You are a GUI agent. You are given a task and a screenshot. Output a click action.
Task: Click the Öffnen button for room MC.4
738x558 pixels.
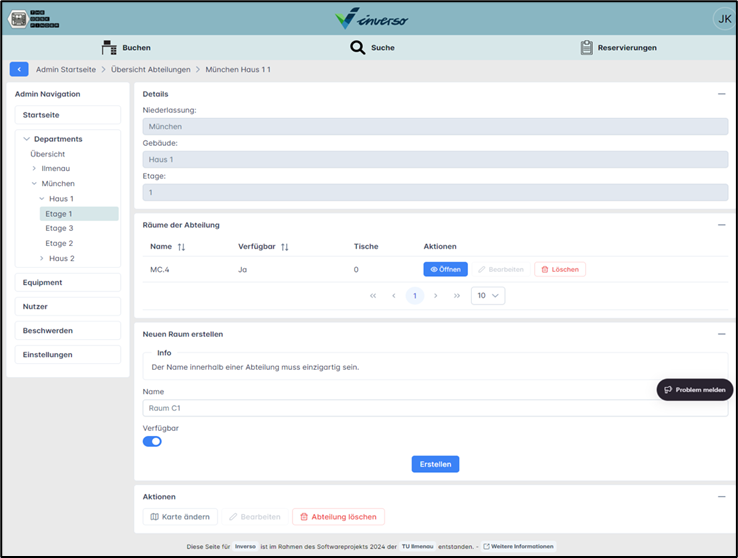445,269
